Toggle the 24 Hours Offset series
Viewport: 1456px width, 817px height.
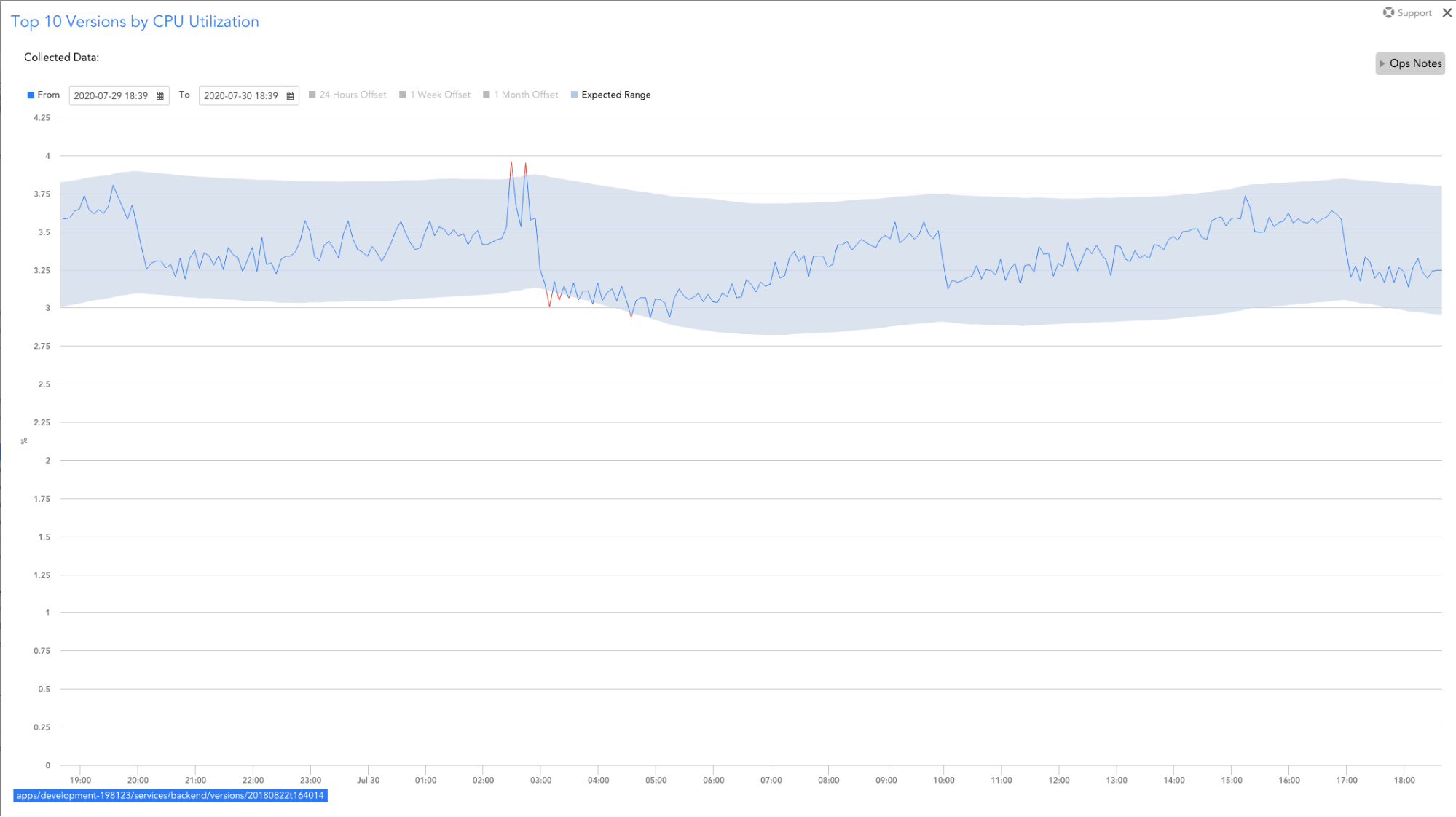347,95
